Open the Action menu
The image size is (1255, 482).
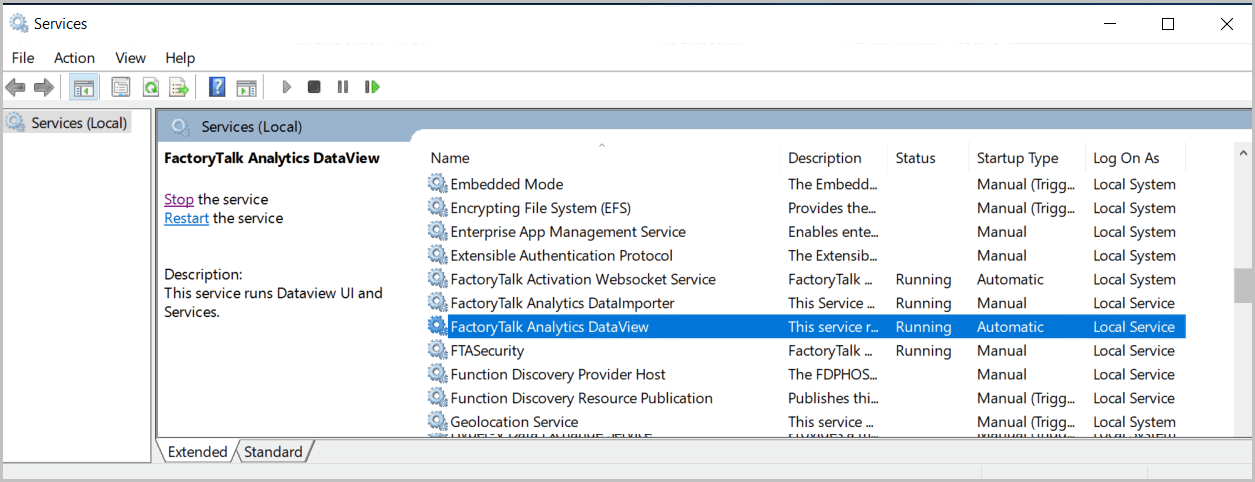click(75, 58)
